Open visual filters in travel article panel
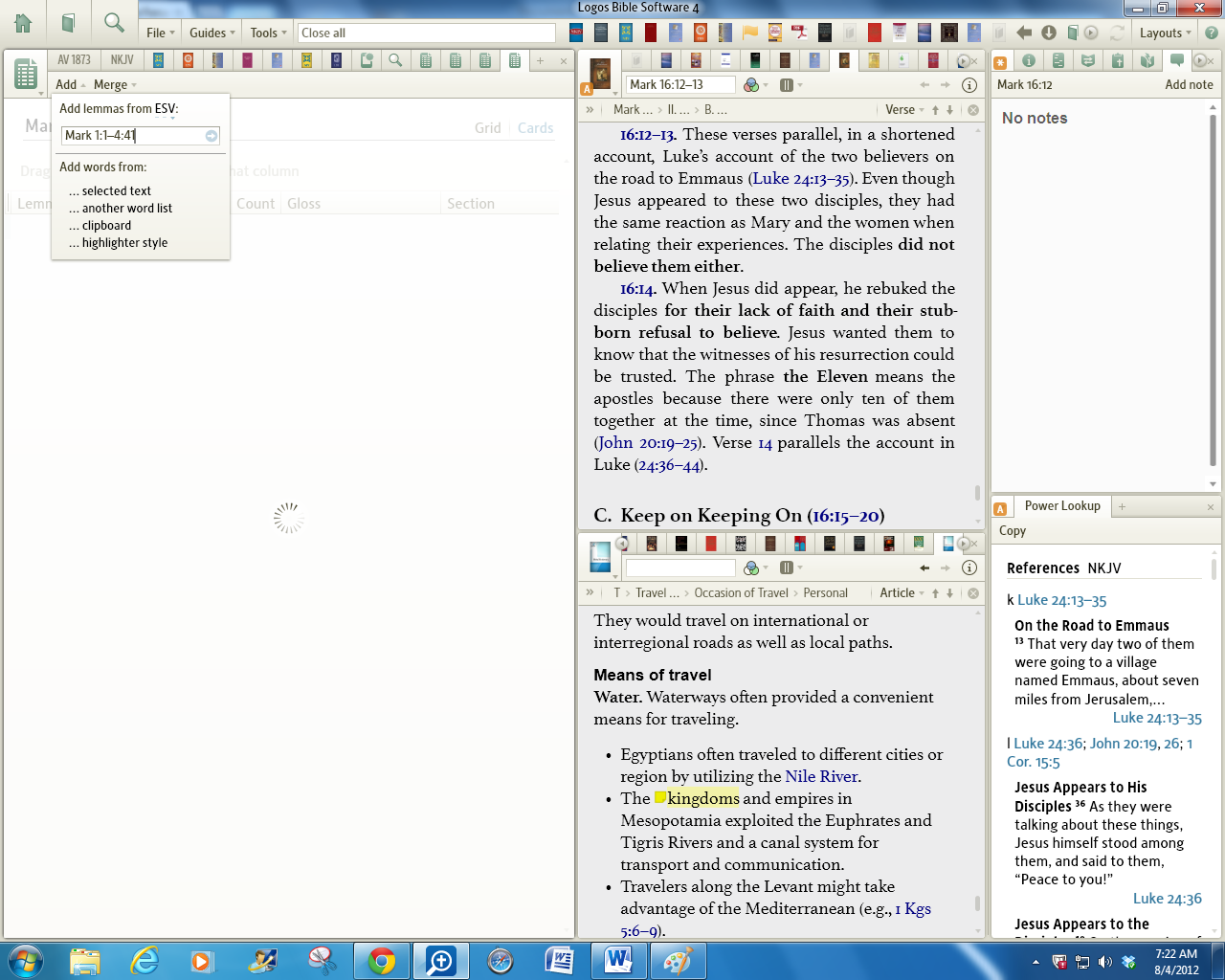Viewport: 1225px width, 980px height. 751,568
